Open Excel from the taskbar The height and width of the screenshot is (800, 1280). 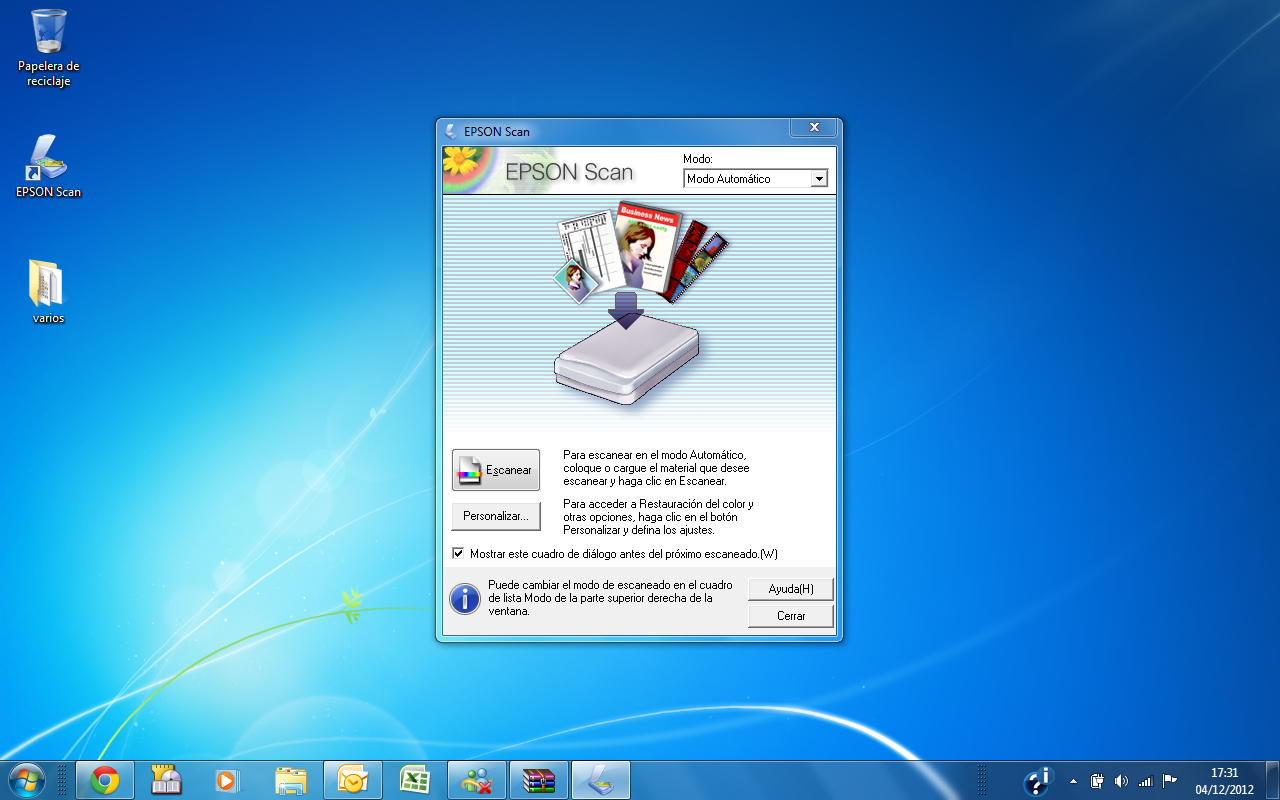pyautogui.click(x=414, y=780)
